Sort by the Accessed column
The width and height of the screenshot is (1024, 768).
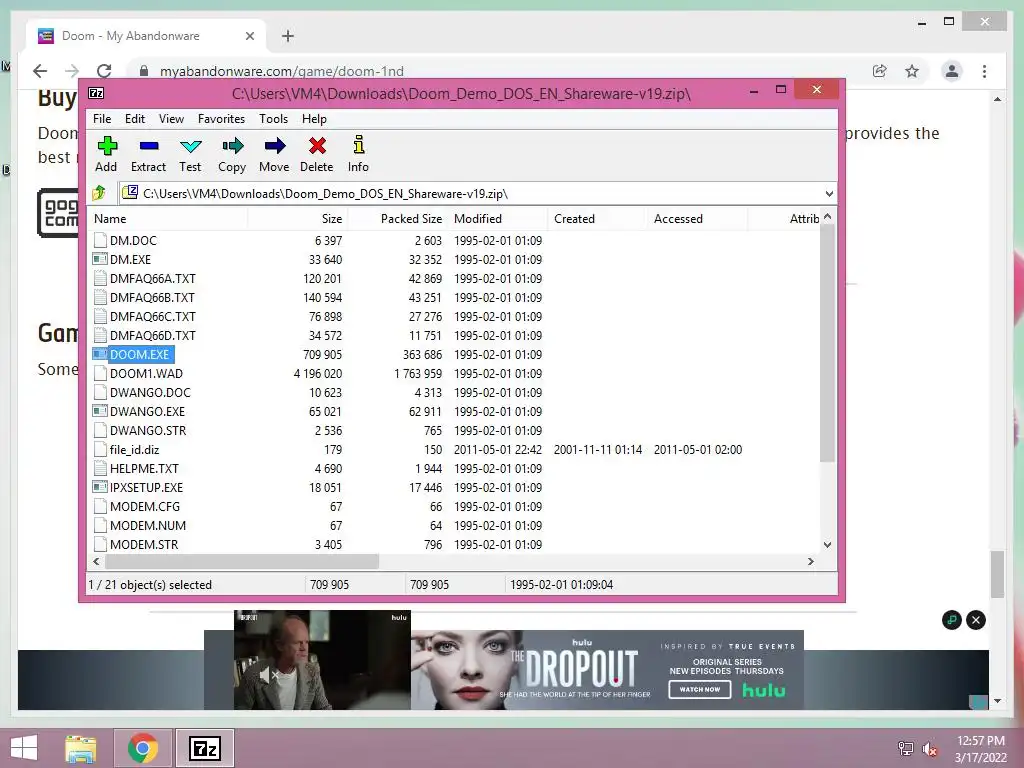coord(697,219)
